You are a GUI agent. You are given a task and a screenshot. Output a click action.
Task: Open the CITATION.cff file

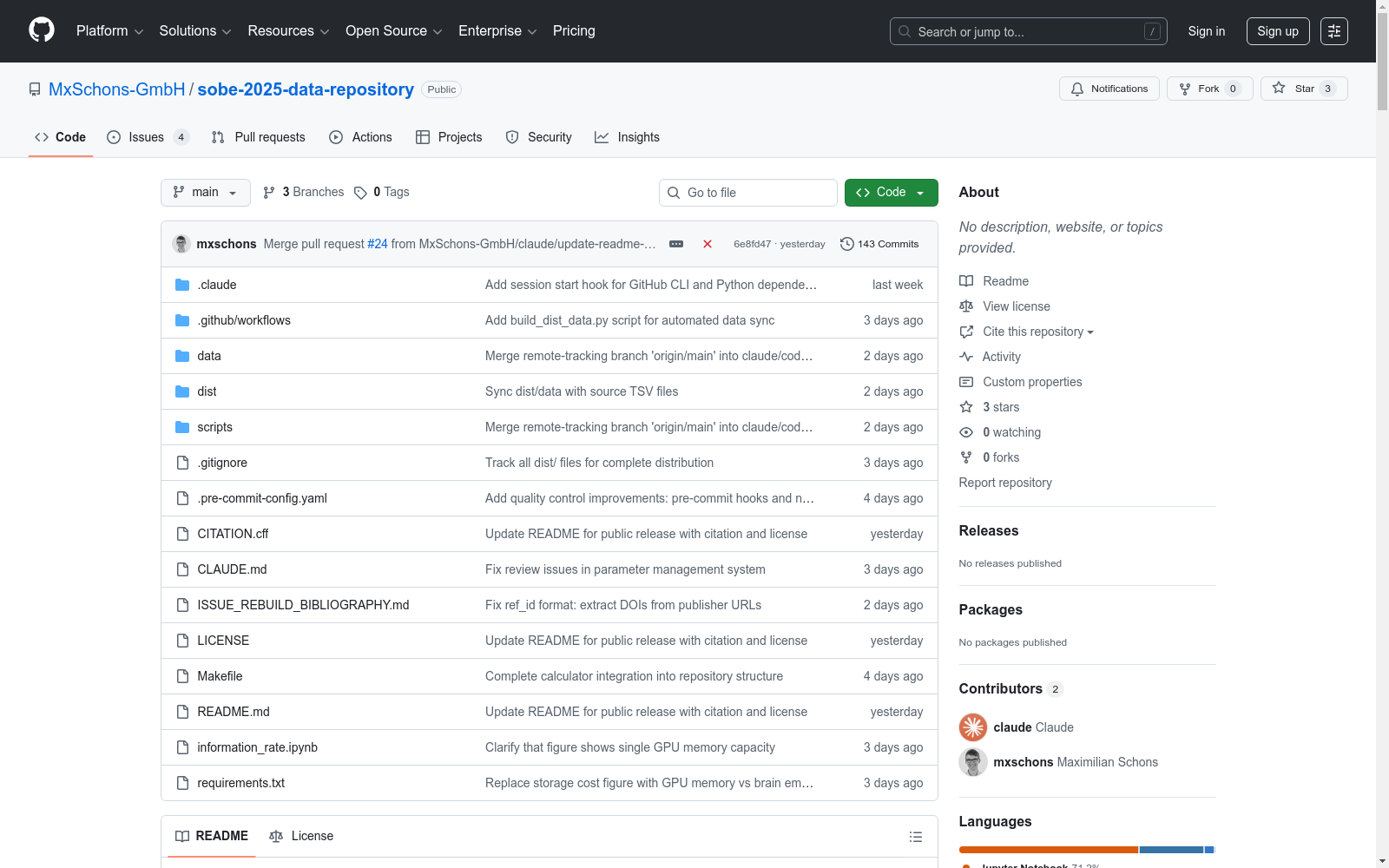pyautogui.click(x=233, y=534)
